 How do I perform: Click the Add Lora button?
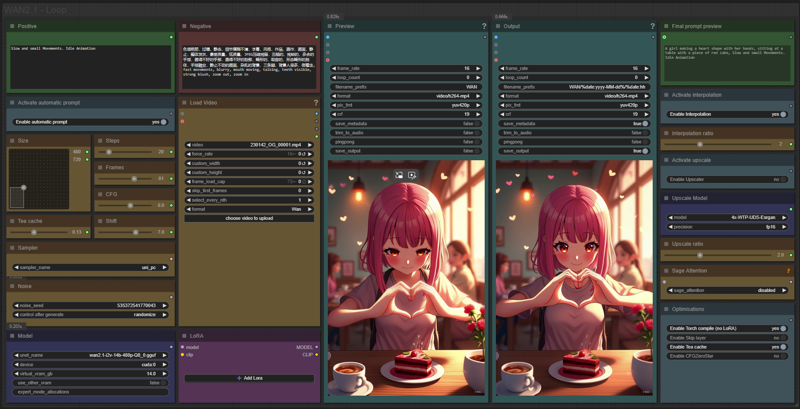tap(249, 378)
